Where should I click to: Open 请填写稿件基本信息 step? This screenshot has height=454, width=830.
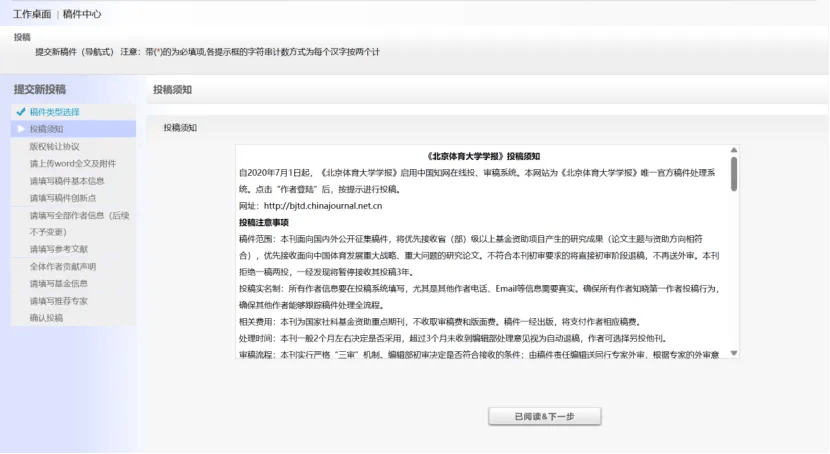(67, 181)
